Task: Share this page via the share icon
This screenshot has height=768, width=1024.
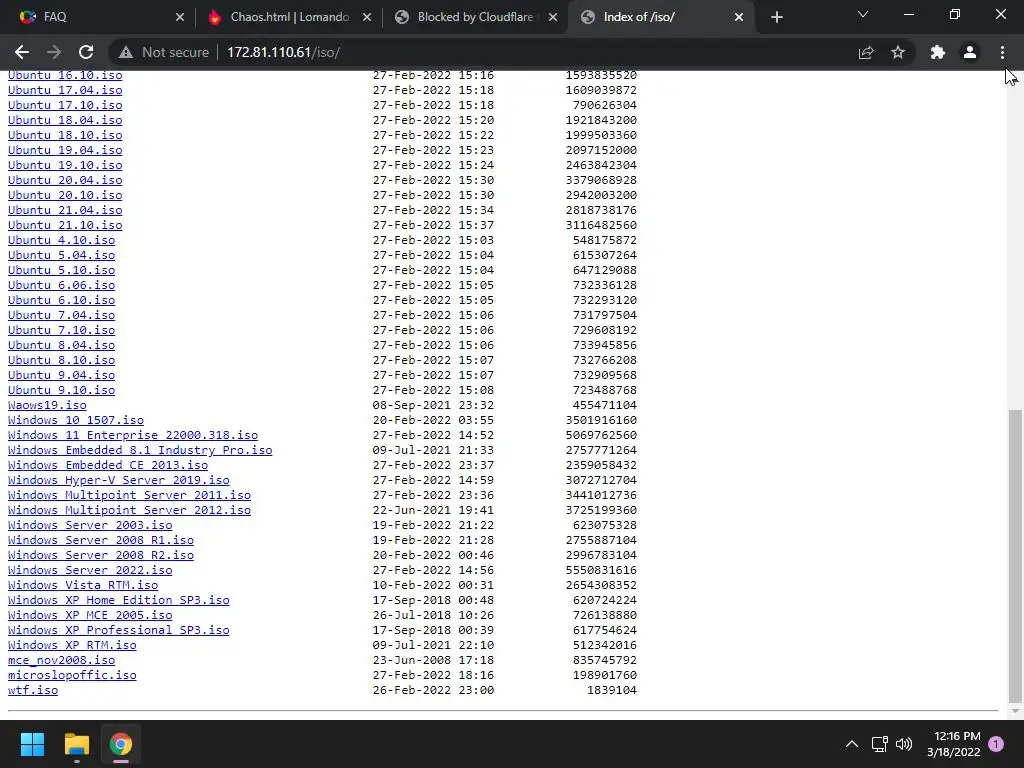Action: 866,52
